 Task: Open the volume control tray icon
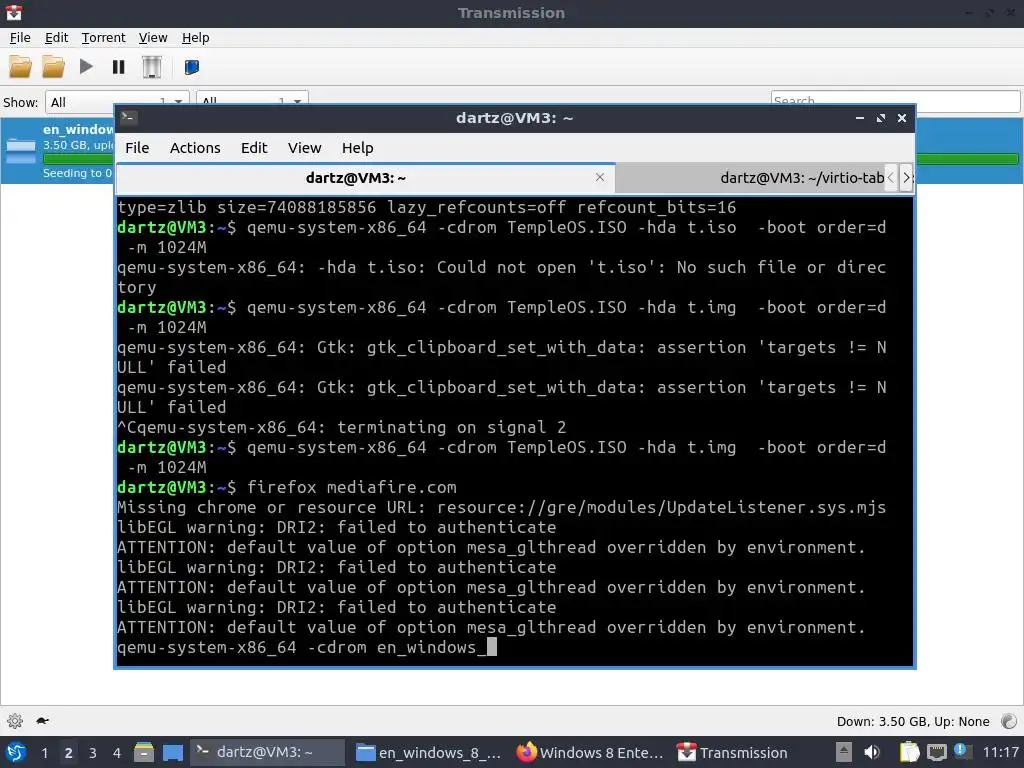[872, 753]
